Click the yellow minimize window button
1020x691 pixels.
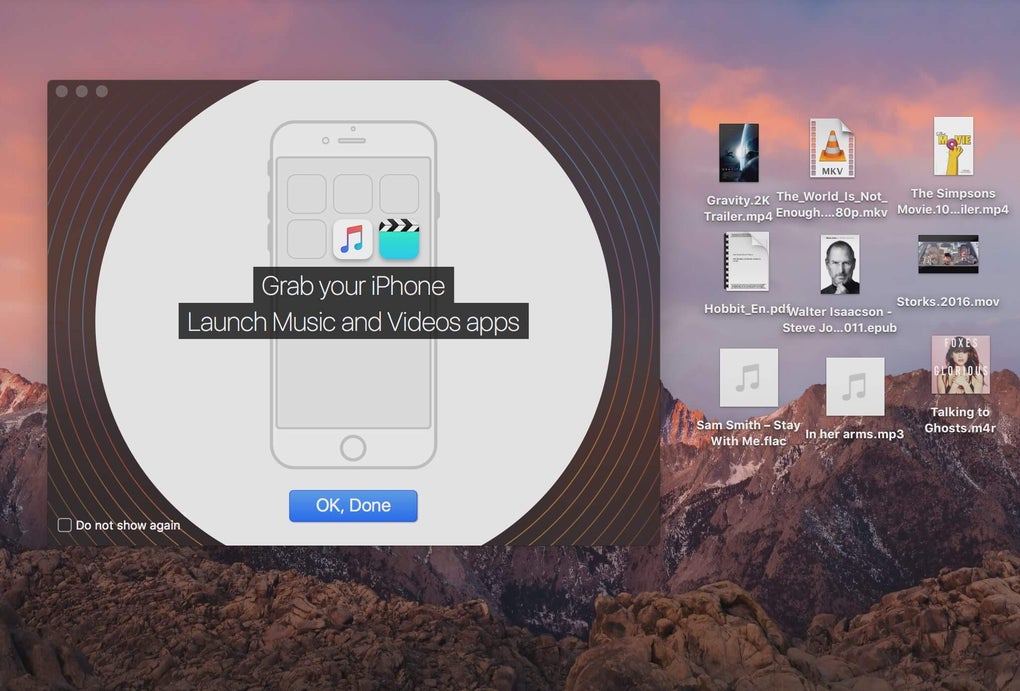[x=82, y=91]
